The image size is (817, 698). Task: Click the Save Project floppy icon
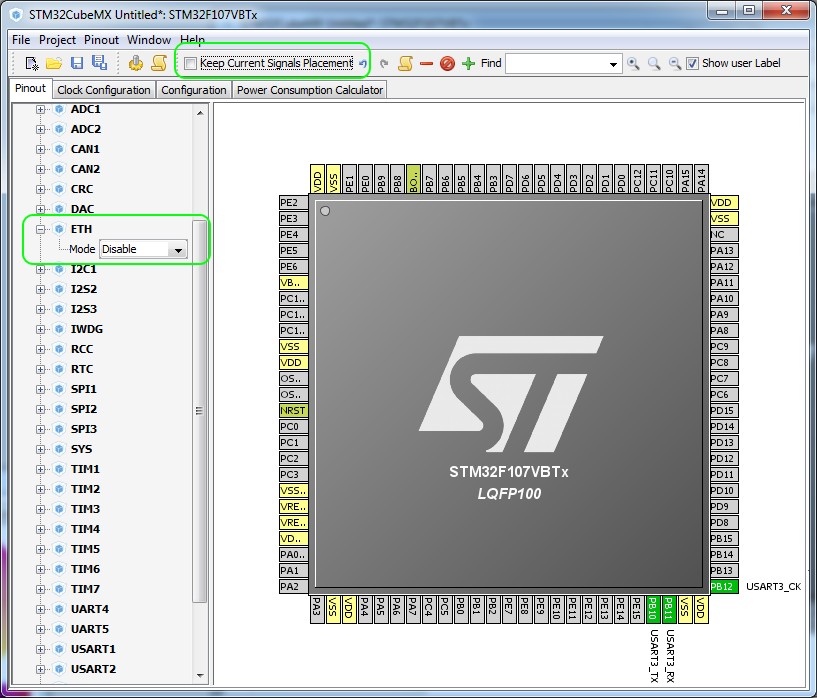[x=77, y=64]
